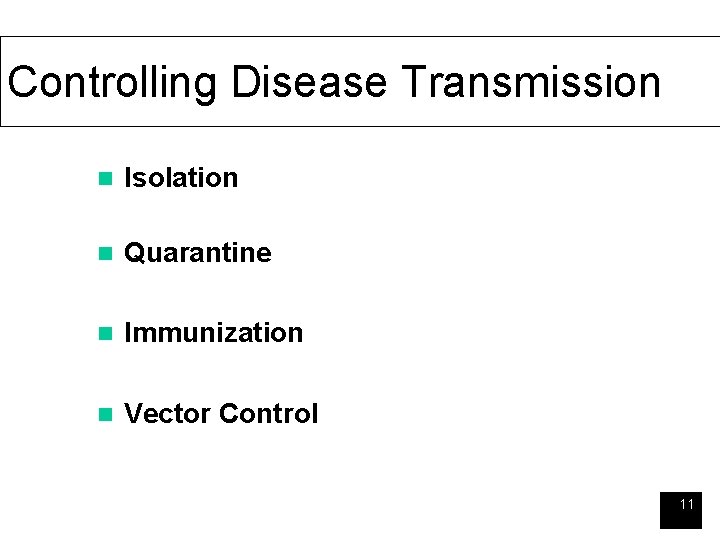Click the word "Disease" in the title

point(309,82)
